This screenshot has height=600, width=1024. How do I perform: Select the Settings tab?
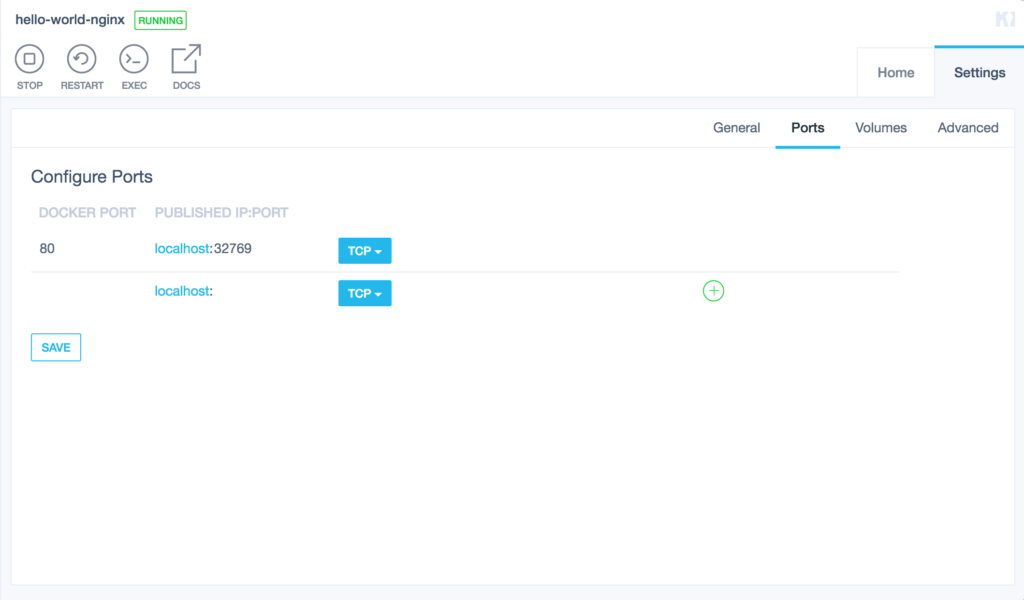tap(979, 72)
